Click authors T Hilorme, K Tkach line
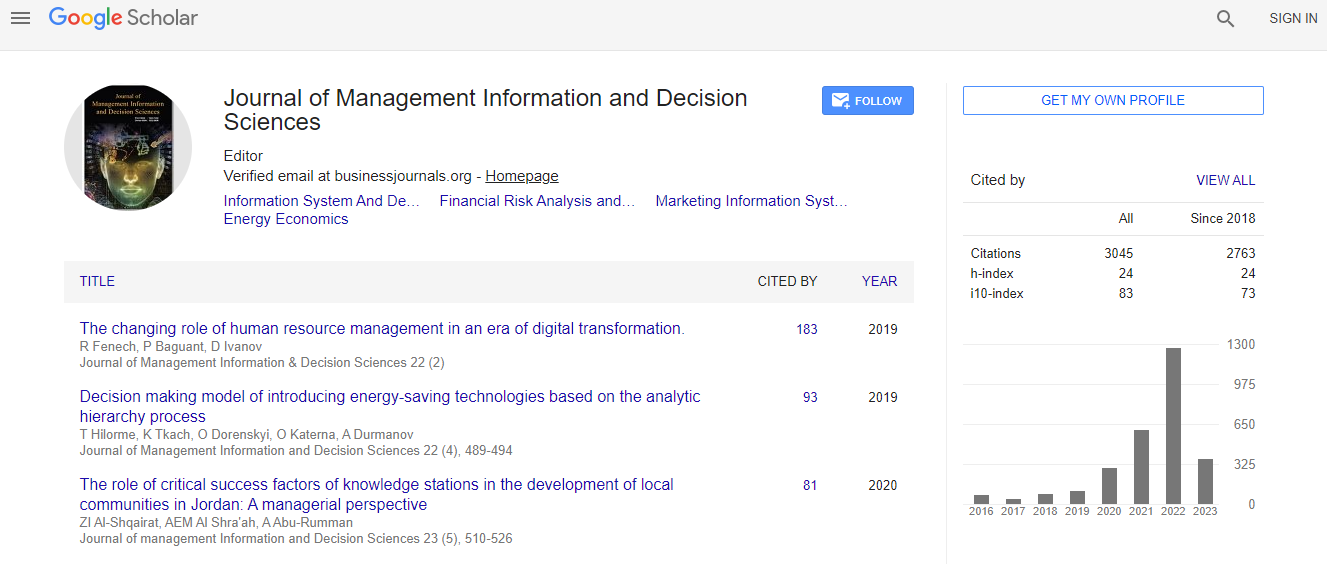 point(247,434)
